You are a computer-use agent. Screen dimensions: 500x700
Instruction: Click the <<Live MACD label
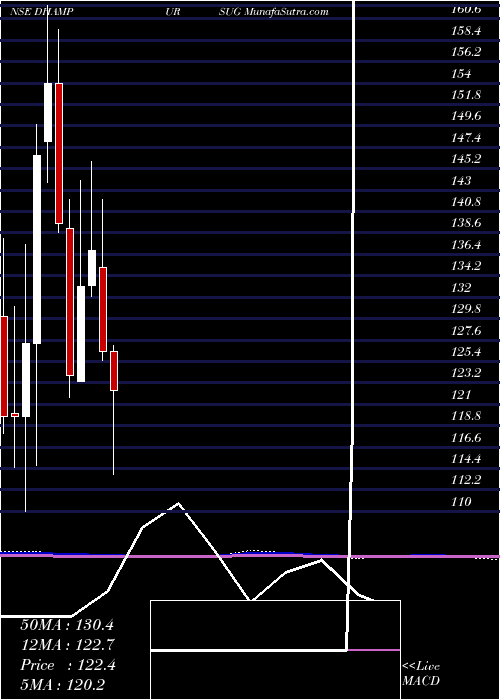pos(421,674)
